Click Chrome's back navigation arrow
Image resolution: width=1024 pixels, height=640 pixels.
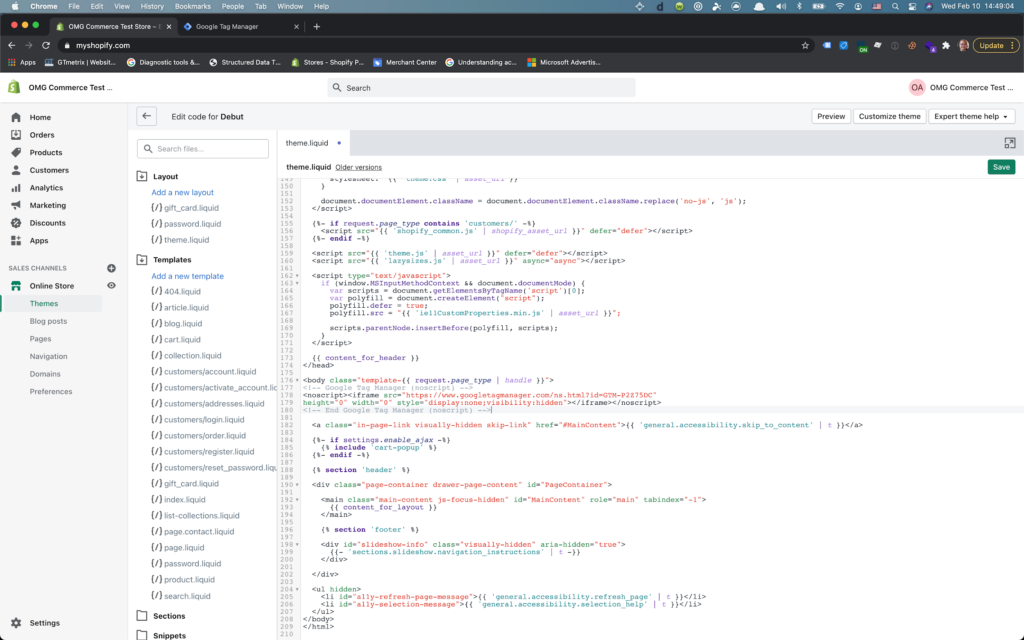(x=12, y=46)
